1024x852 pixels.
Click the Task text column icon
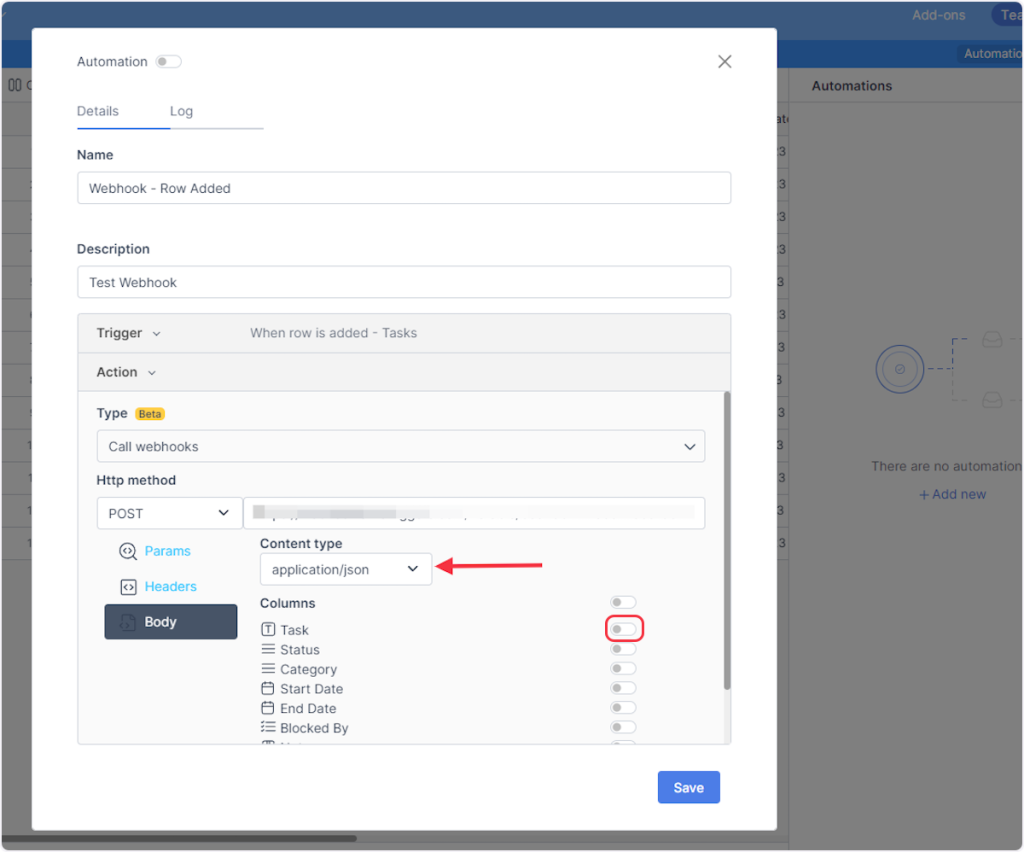[x=268, y=630]
